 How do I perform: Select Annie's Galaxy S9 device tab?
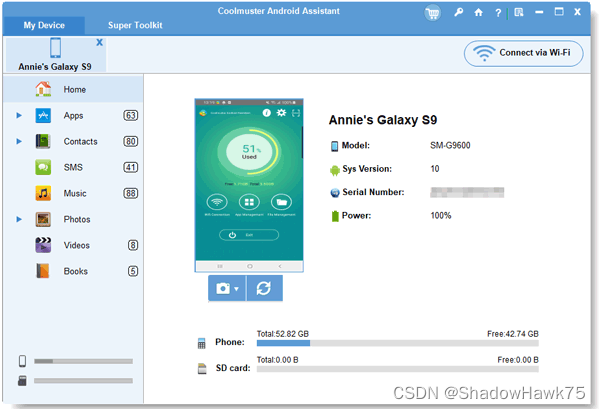pyautogui.click(x=55, y=55)
